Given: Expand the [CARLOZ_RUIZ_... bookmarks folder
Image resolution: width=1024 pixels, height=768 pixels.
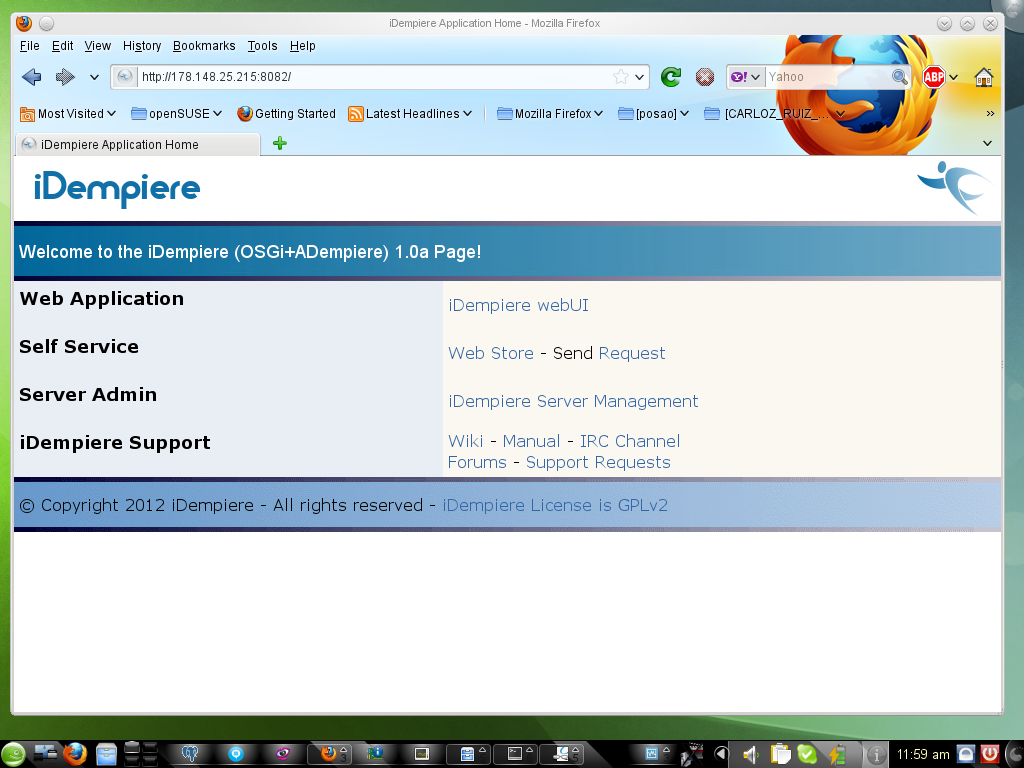Looking at the screenshot, I should (775, 114).
